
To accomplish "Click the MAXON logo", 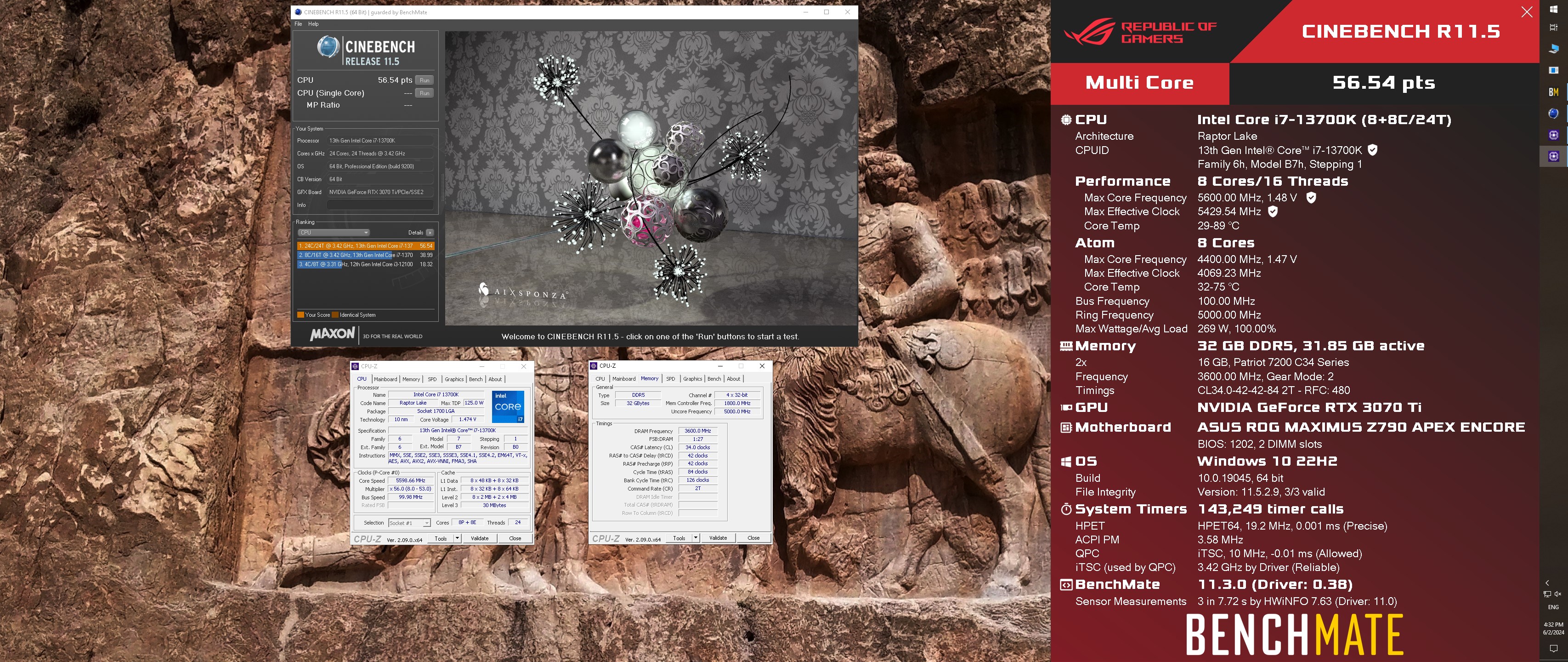I will pyautogui.click(x=332, y=334).
